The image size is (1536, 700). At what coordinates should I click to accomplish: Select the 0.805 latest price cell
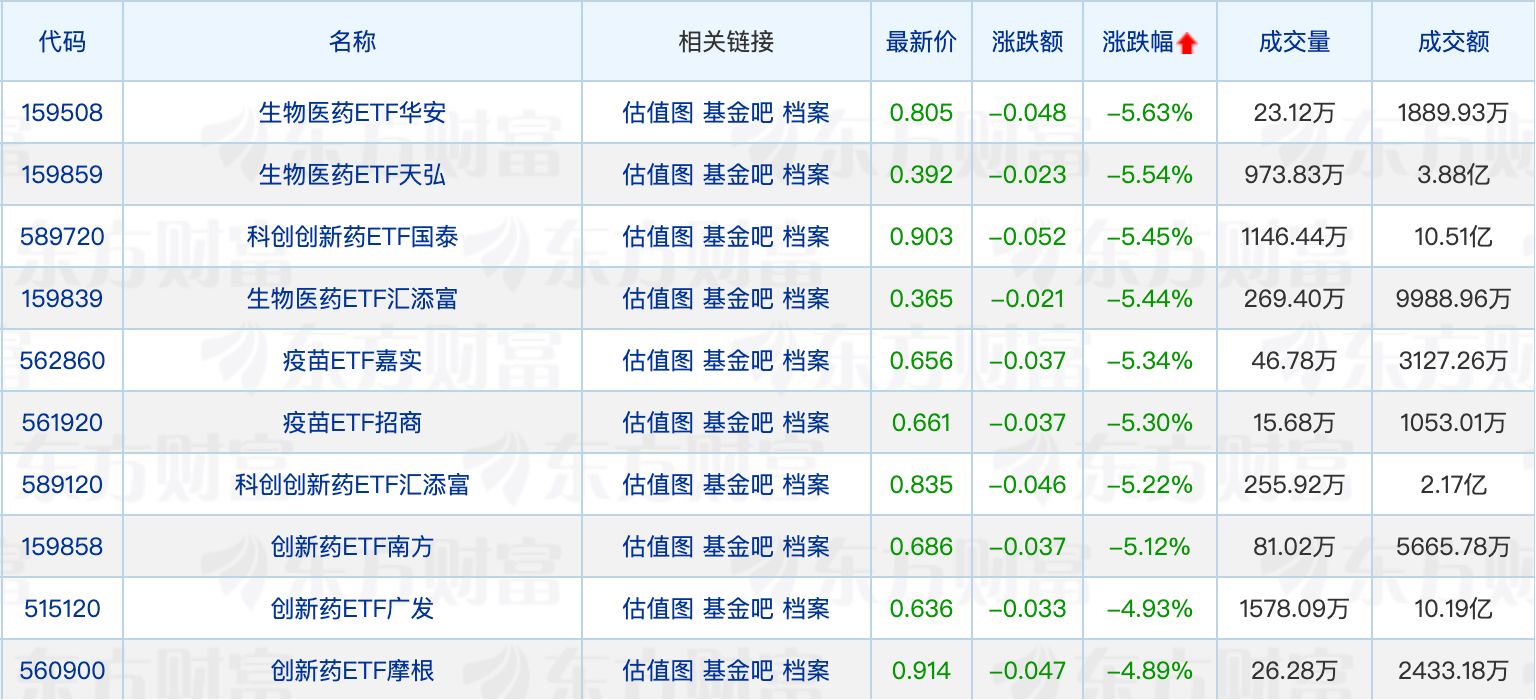pyautogui.click(x=921, y=113)
